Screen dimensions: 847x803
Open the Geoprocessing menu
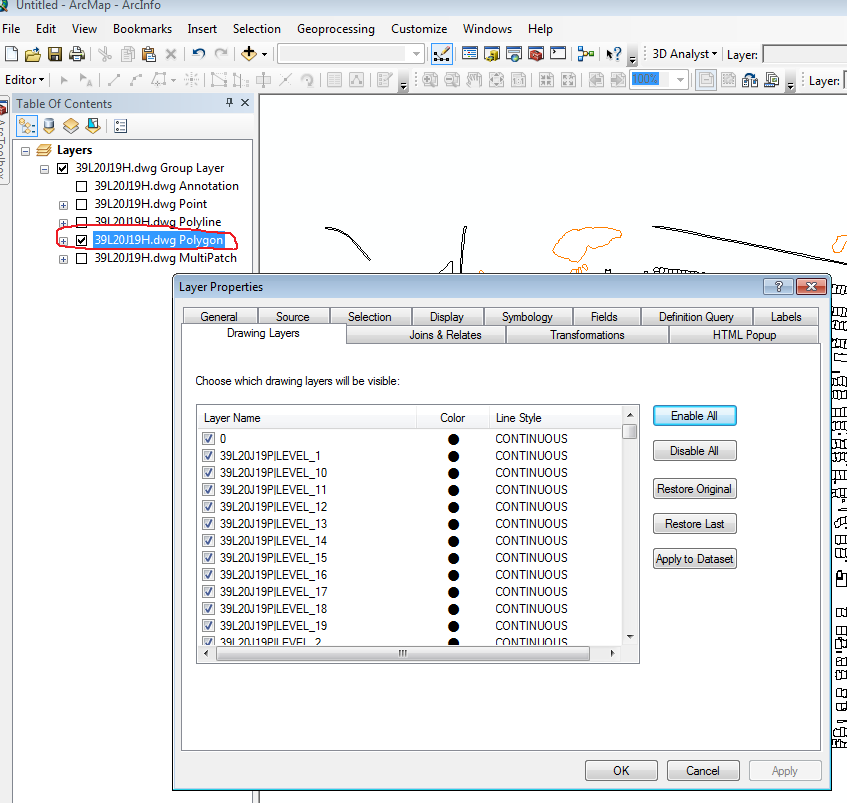[x=335, y=29]
